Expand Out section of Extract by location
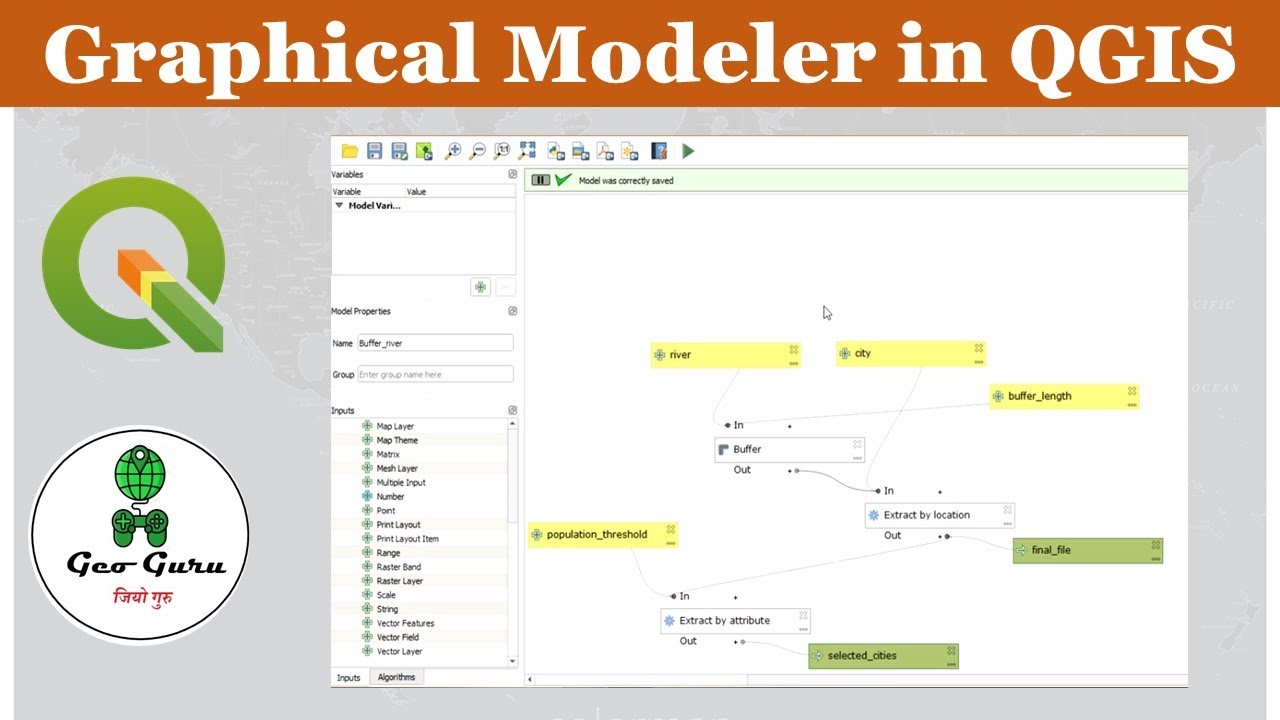The width and height of the screenshot is (1280, 720). click(940, 536)
